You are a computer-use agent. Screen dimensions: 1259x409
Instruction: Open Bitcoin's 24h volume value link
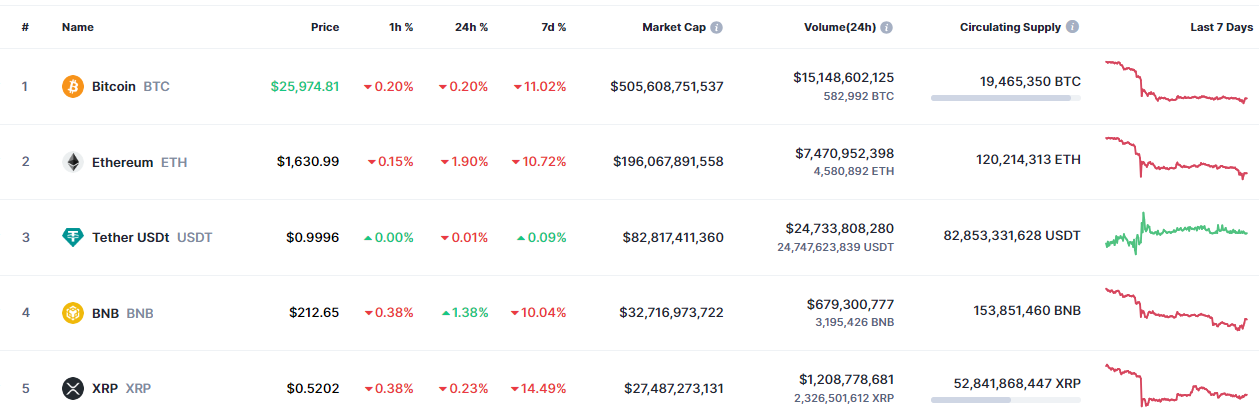coord(843,77)
